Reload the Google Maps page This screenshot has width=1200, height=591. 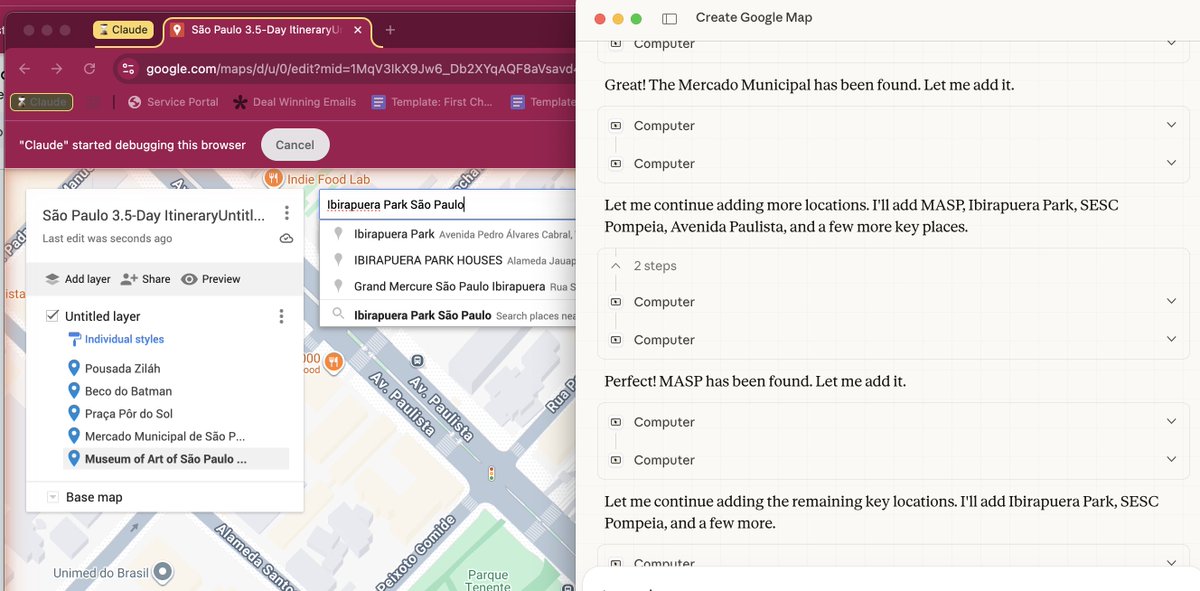pos(90,69)
